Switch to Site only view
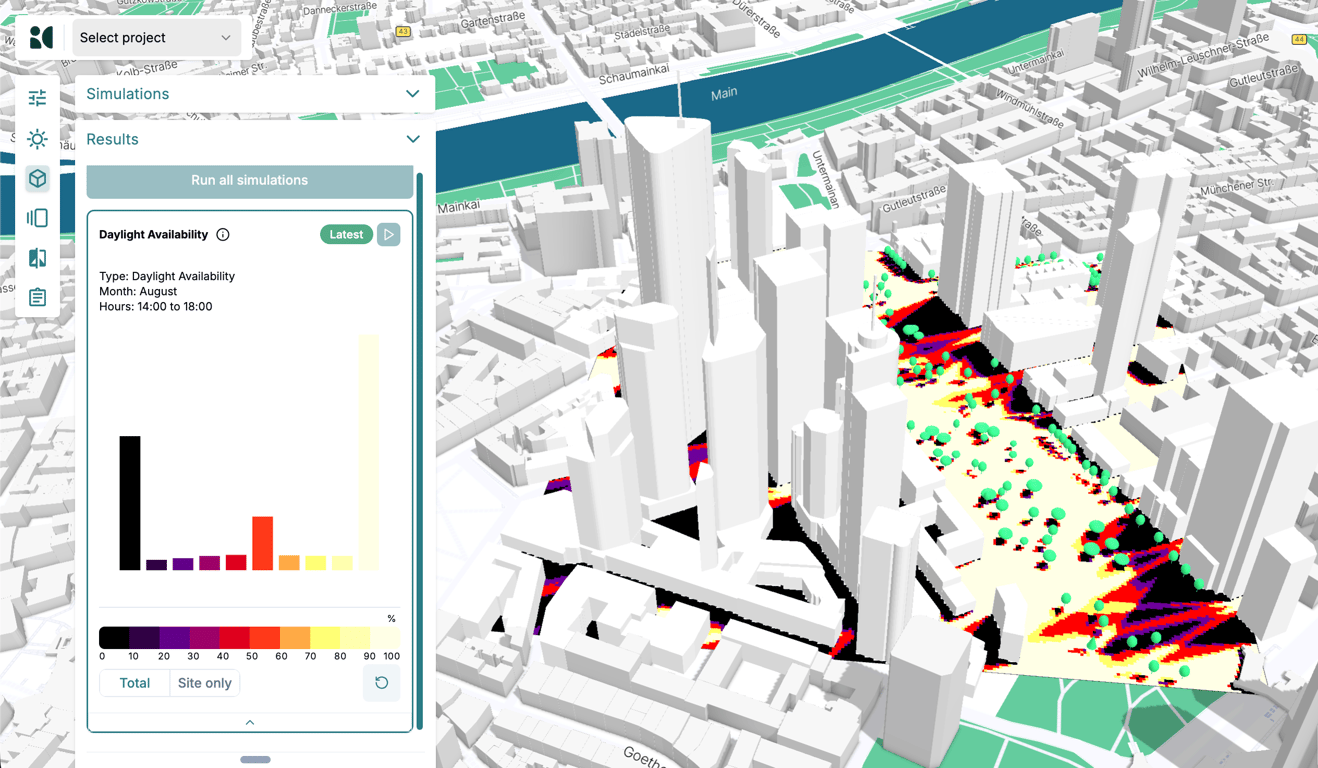 (x=205, y=683)
